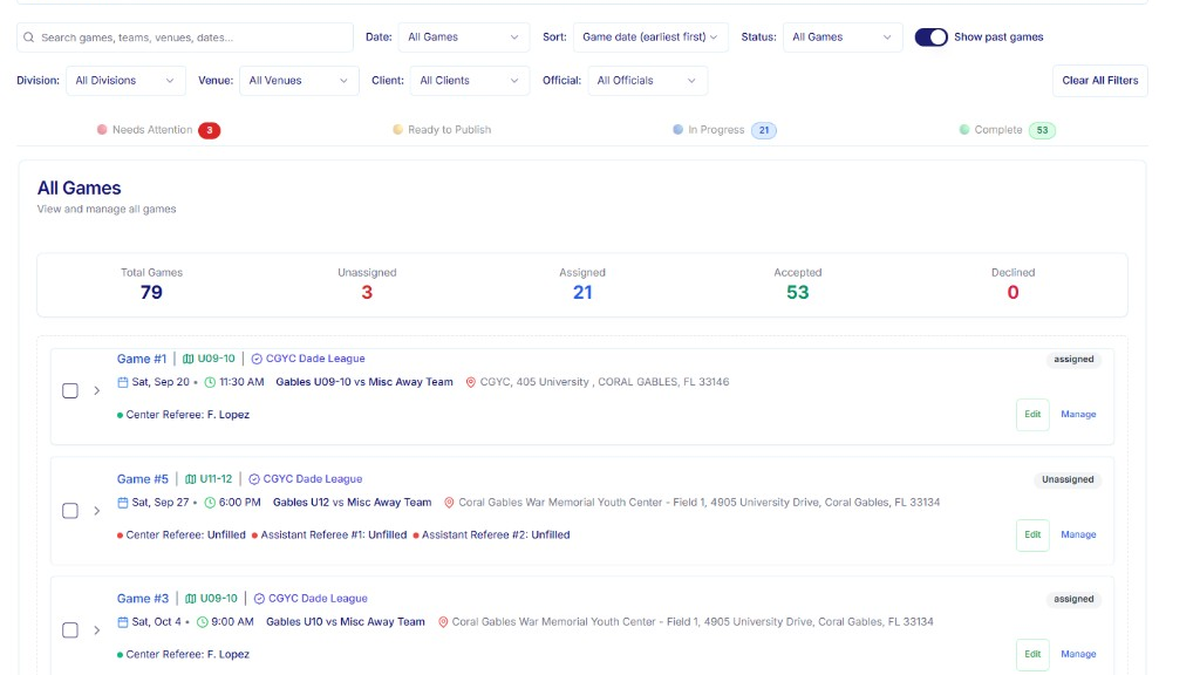Viewport: 1200px width, 675px height.
Task: Click Edit for Game #1
Action: pyautogui.click(x=1033, y=414)
